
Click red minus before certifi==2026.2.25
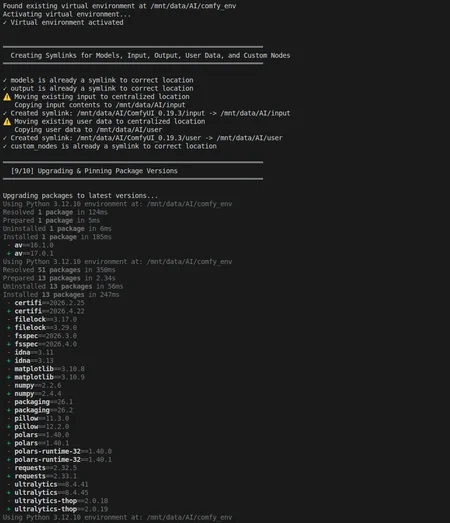coord(9,303)
